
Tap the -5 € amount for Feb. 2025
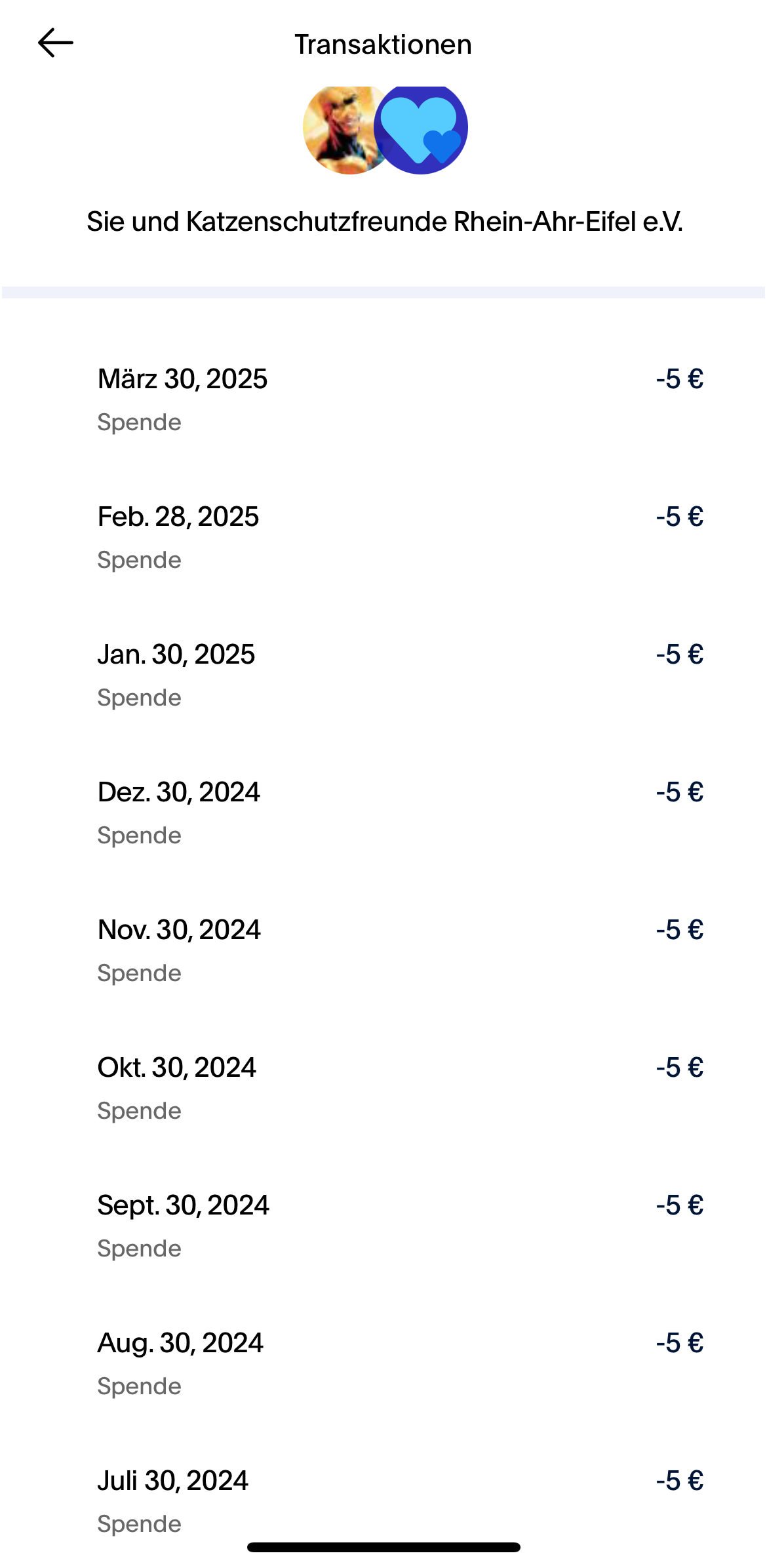680,517
